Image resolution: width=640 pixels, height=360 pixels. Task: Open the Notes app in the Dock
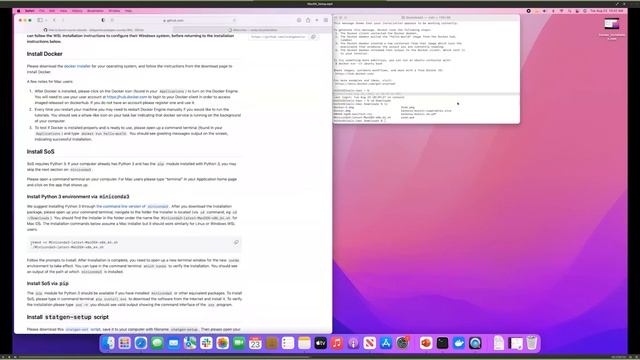click(x=304, y=343)
